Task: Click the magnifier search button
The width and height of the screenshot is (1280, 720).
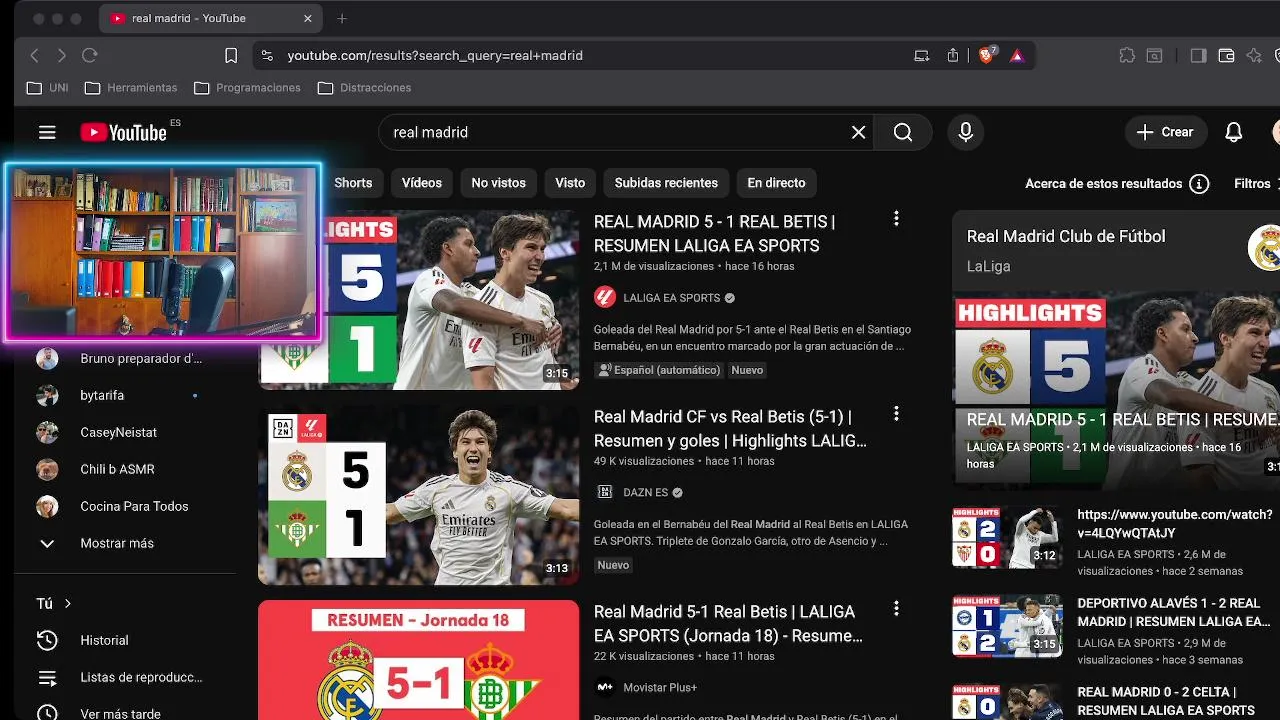Action: pos(903,132)
